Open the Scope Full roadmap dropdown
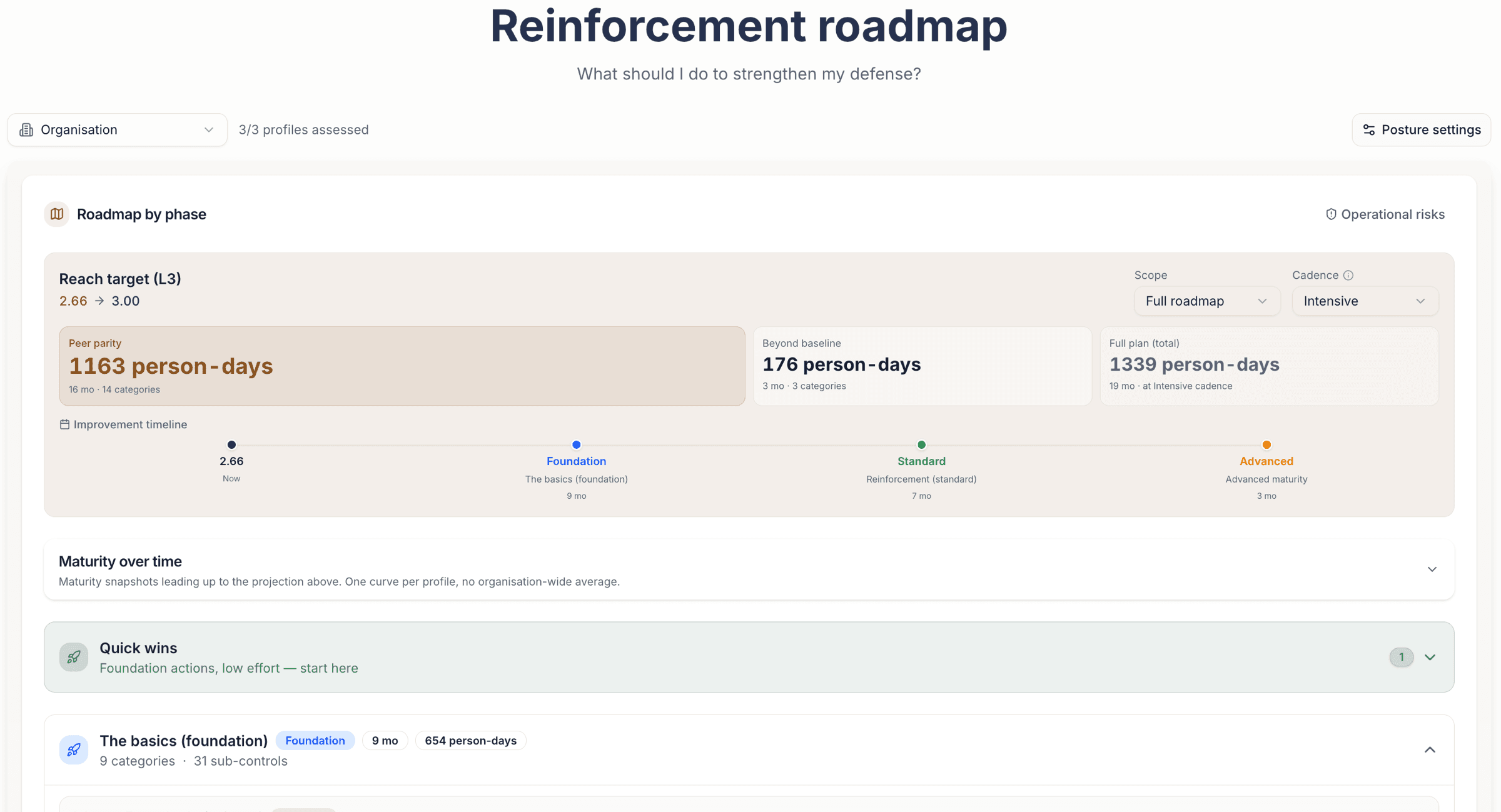Viewport: 1501px width, 812px height. (1206, 301)
